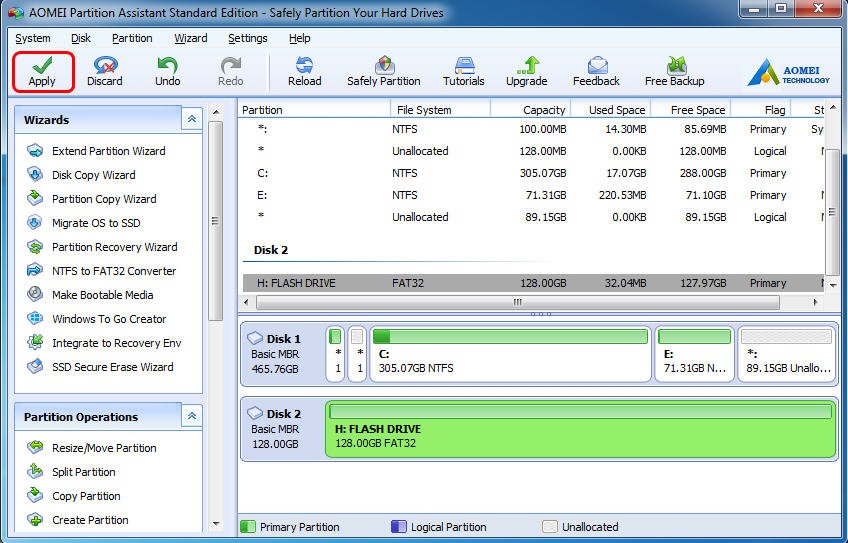Image resolution: width=848 pixels, height=543 pixels.
Task: Open the Settings menu
Action: [x=248, y=38]
